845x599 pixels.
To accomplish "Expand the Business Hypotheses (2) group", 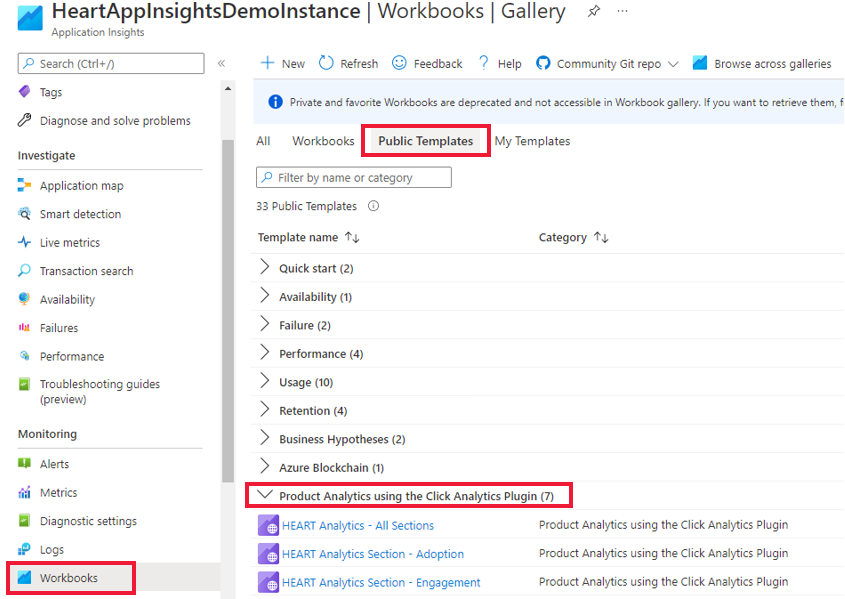I will coord(265,438).
